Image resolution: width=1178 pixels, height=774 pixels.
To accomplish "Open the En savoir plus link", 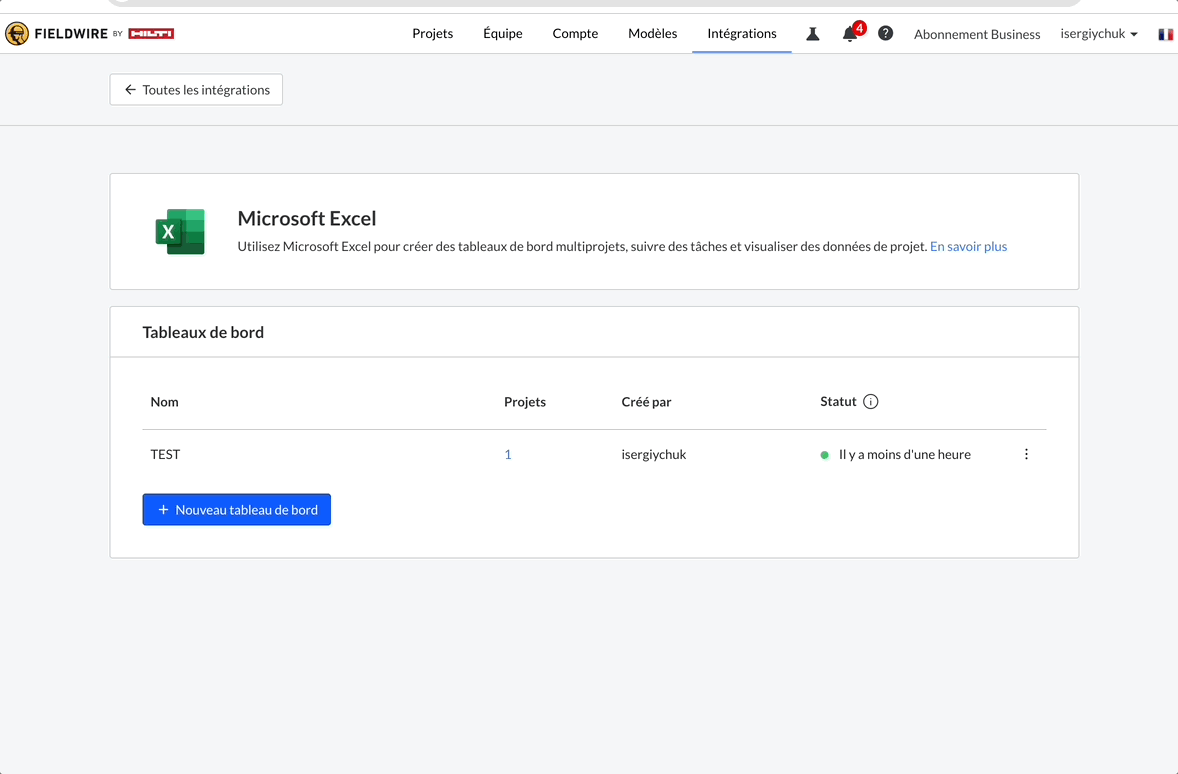I will click(968, 246).
